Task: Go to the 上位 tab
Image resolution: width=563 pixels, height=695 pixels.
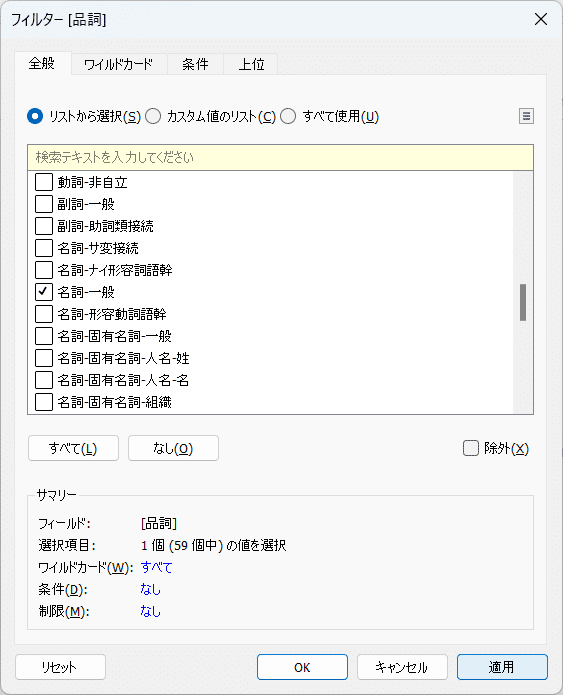Action: pos(251,64)
